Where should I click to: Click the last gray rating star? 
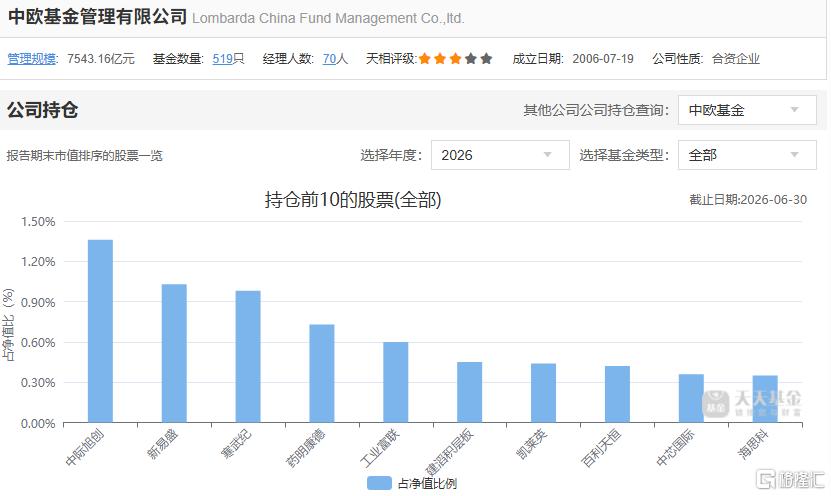pyautogui.click(x=486, y=59)
